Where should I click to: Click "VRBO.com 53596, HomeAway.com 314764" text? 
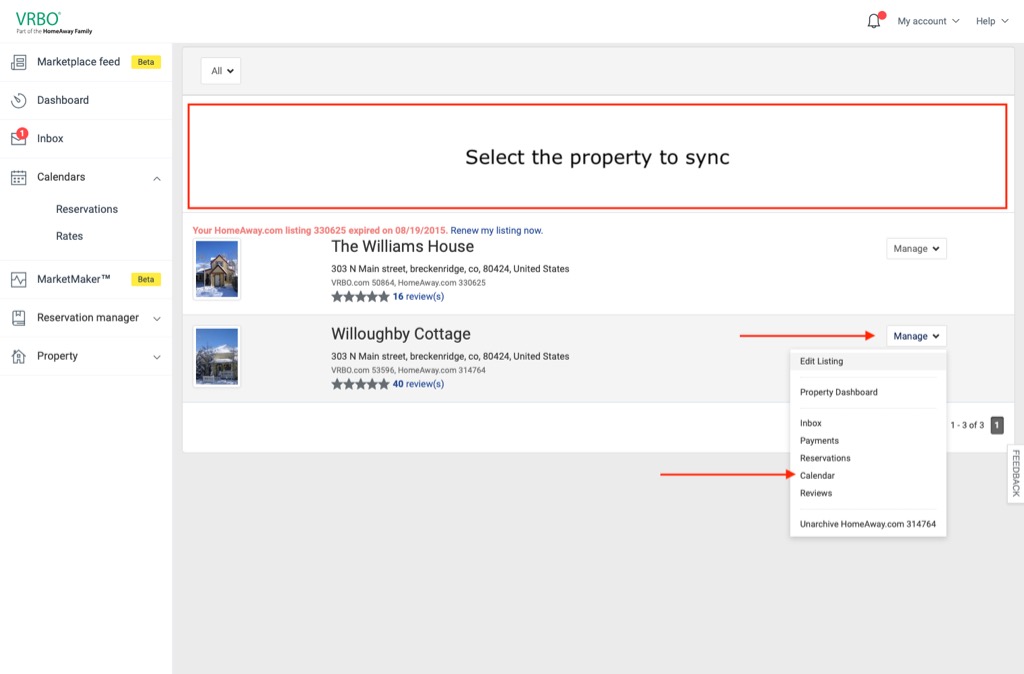408,370
